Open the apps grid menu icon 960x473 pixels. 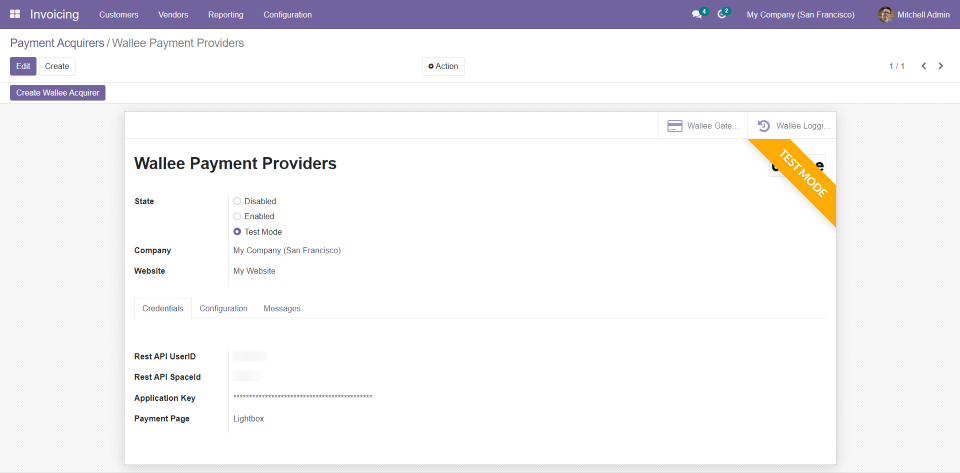coord(15,14)
